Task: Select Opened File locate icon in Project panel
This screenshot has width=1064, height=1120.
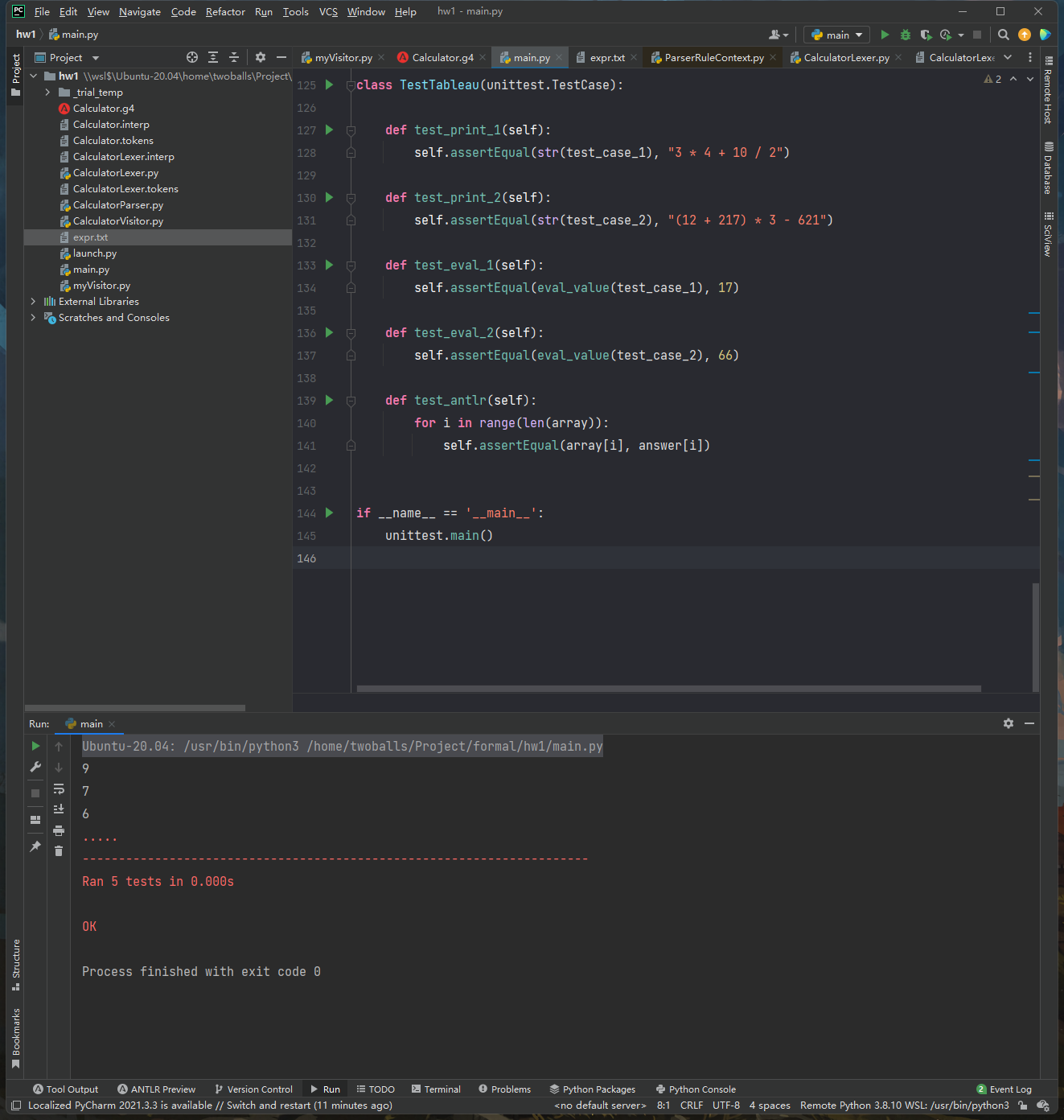Action: point(192,57)
